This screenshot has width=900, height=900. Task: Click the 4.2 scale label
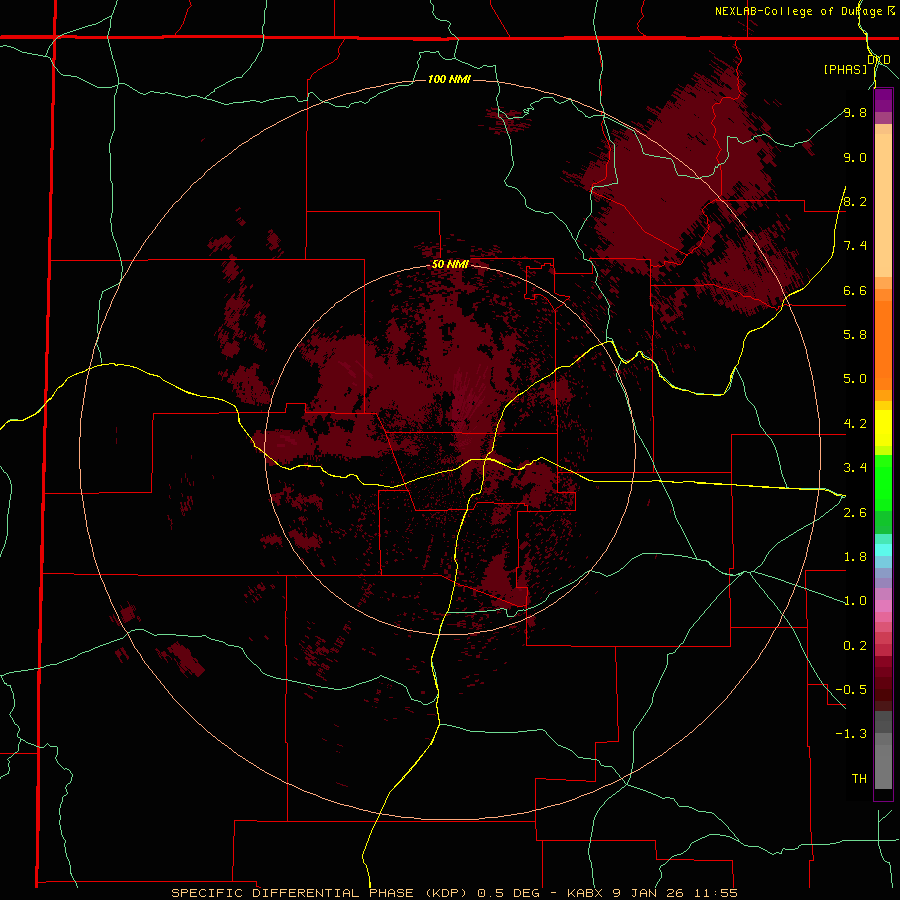[x=855, y=424]
